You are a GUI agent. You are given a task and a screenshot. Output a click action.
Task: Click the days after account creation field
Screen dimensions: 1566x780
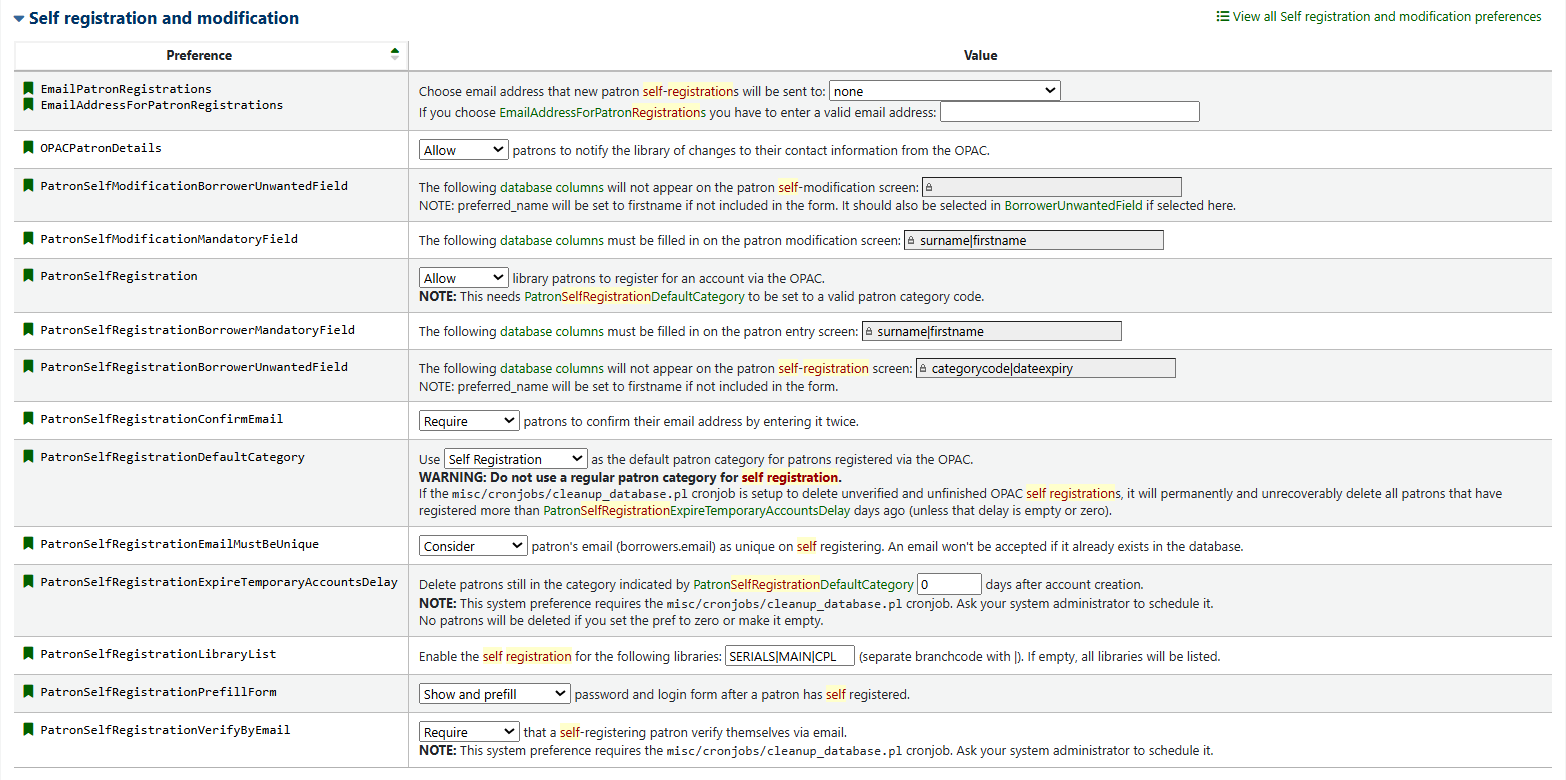point(949,584)
